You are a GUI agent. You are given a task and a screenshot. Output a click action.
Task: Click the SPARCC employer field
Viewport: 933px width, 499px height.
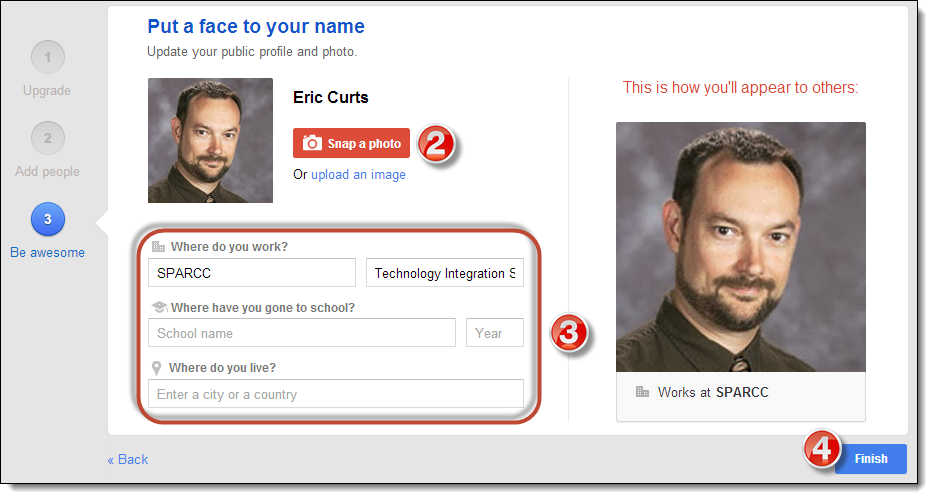click(252, 273)
